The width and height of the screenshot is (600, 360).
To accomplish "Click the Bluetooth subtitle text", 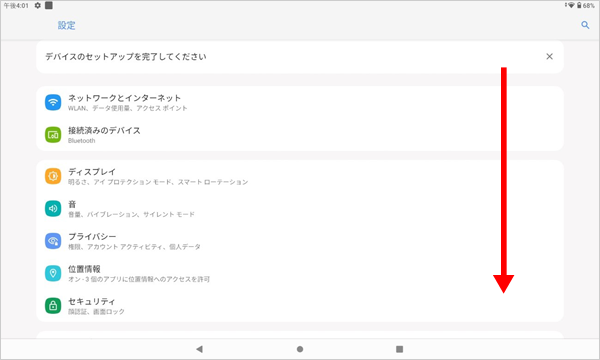I will click(x=82, y=141).
